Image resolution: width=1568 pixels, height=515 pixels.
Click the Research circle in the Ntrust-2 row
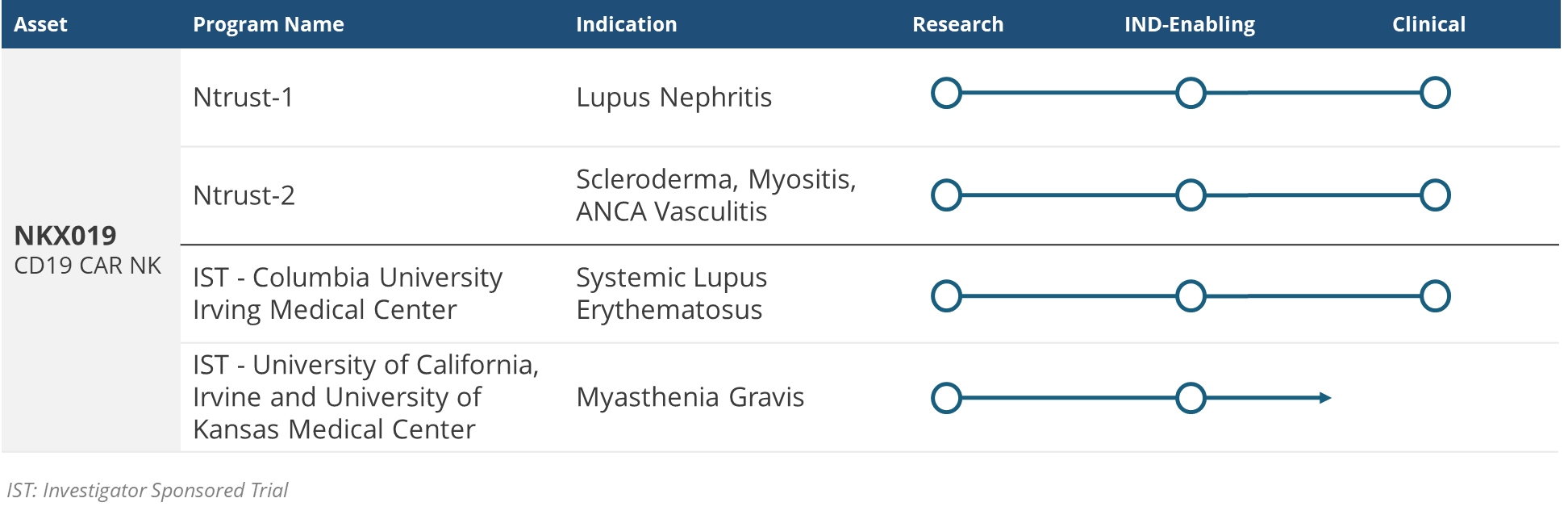pos(946,195)
